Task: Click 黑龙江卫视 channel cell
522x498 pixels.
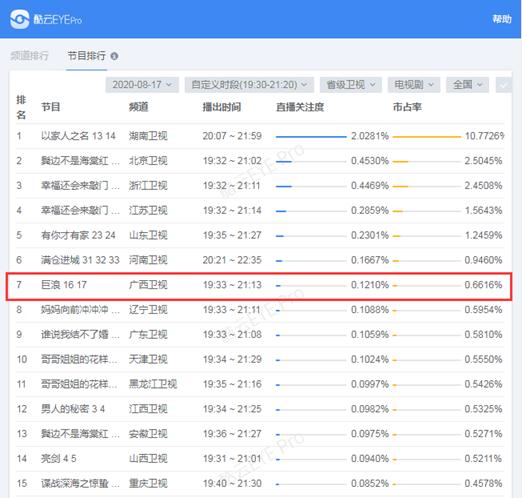Action: pyautogui.click(x=153, y=384)
